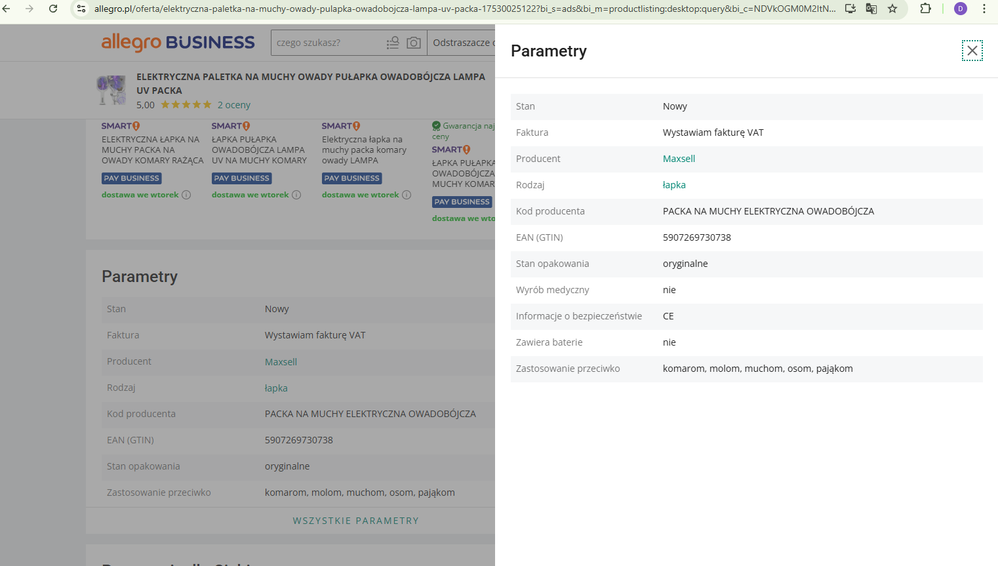The height and width of the screenshot is (566, 998).
Task: Click the 'łapka' type link in panel
Action: [674, 185]
